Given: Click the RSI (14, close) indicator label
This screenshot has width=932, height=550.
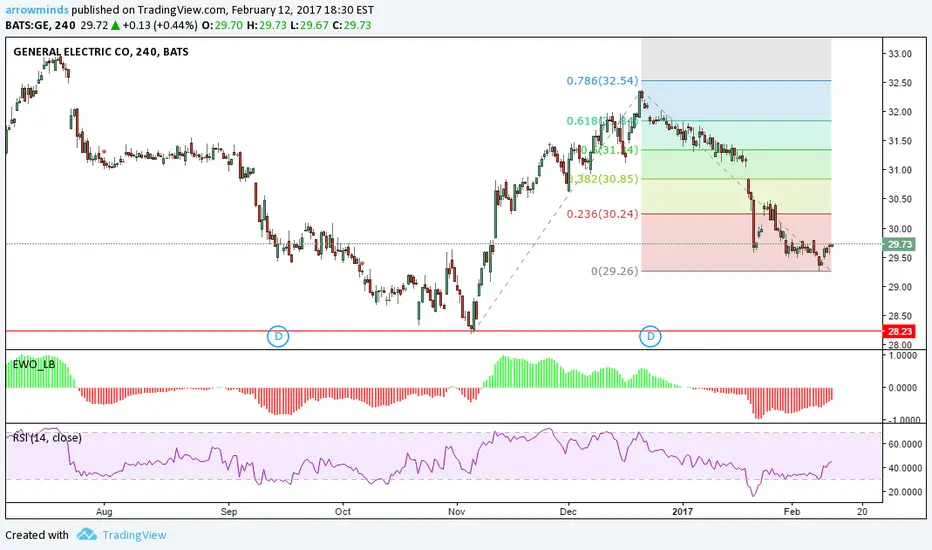Looking at the screenshot, I should pyautogui.click(x=47, y=438).
